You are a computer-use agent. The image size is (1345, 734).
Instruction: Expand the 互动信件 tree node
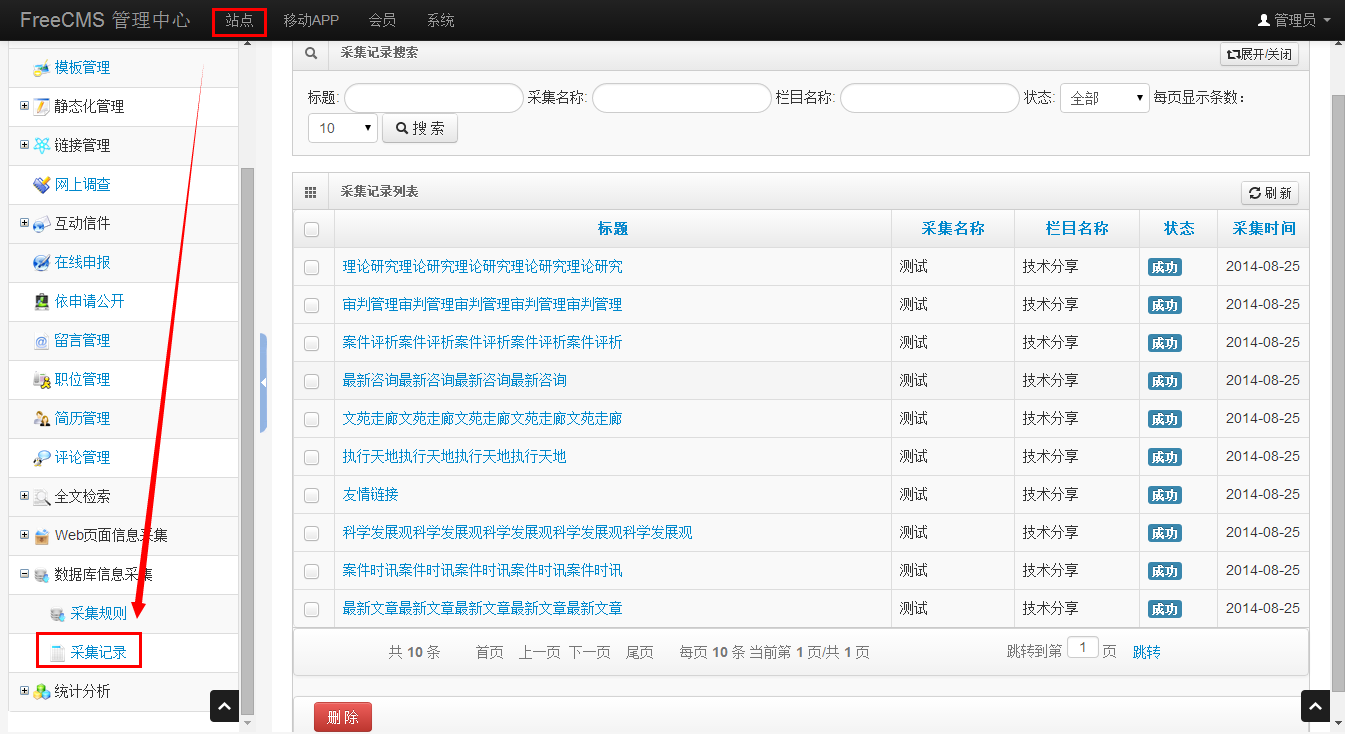click(25, 222)
